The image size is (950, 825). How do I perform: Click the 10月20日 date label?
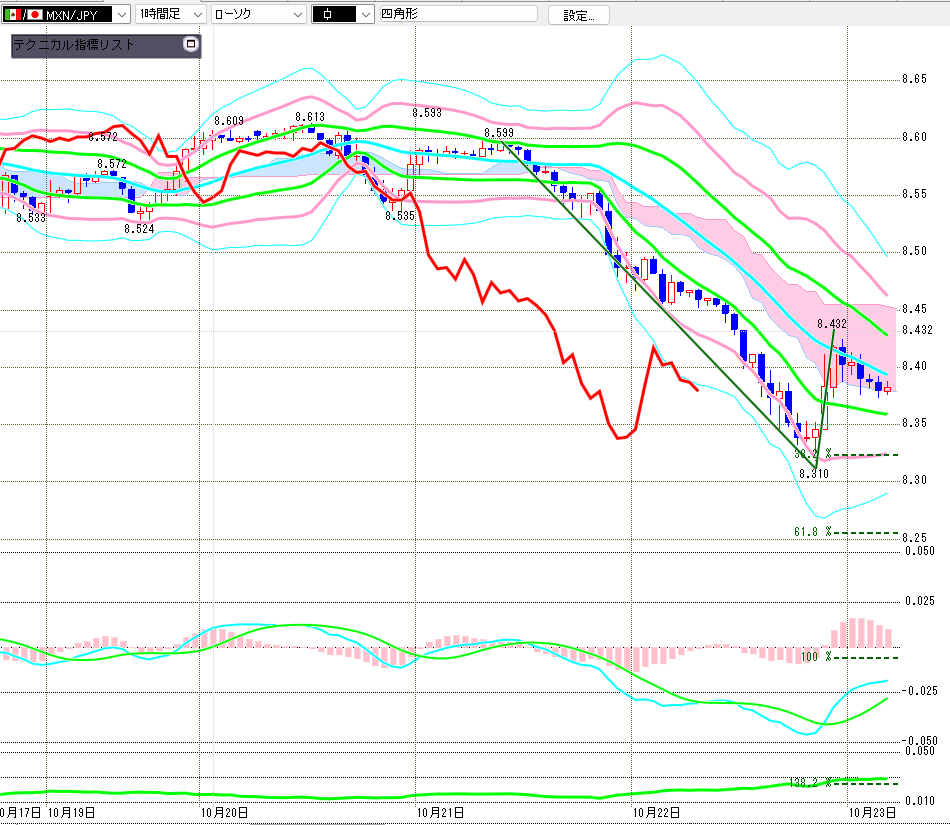click(x=224, y=813)
